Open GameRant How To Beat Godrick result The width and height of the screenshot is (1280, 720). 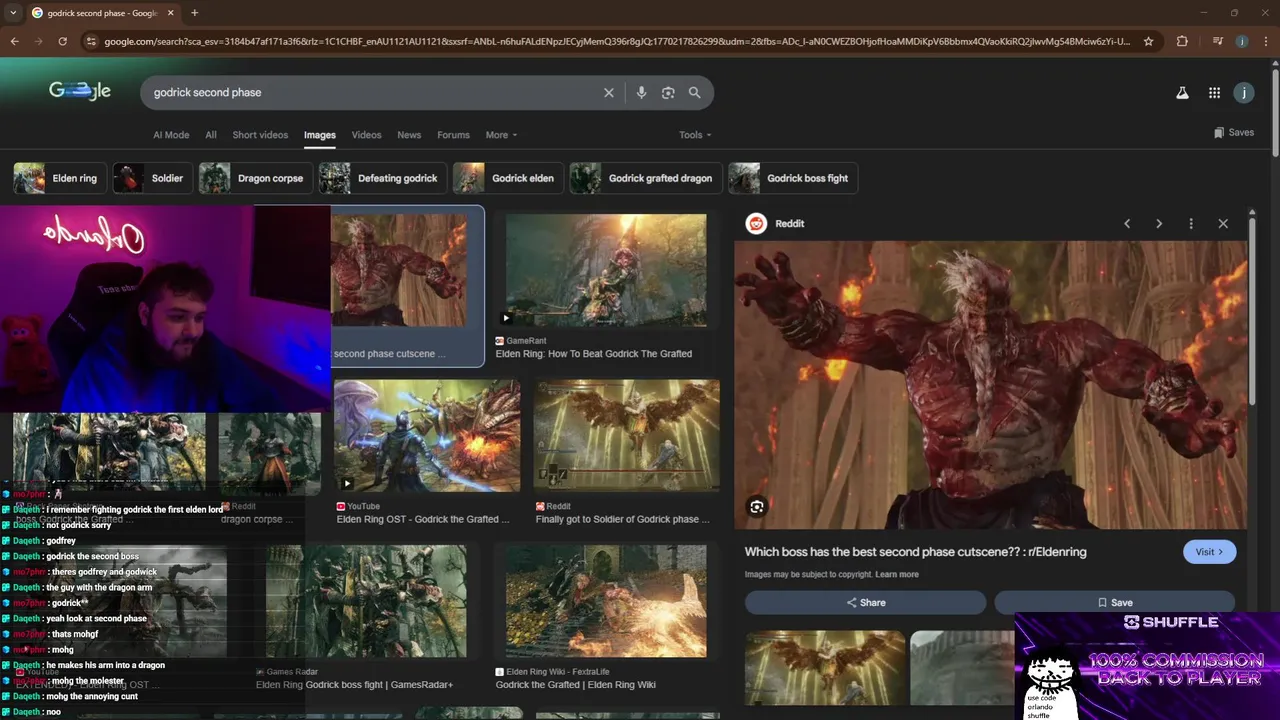[x=606, y=272]
